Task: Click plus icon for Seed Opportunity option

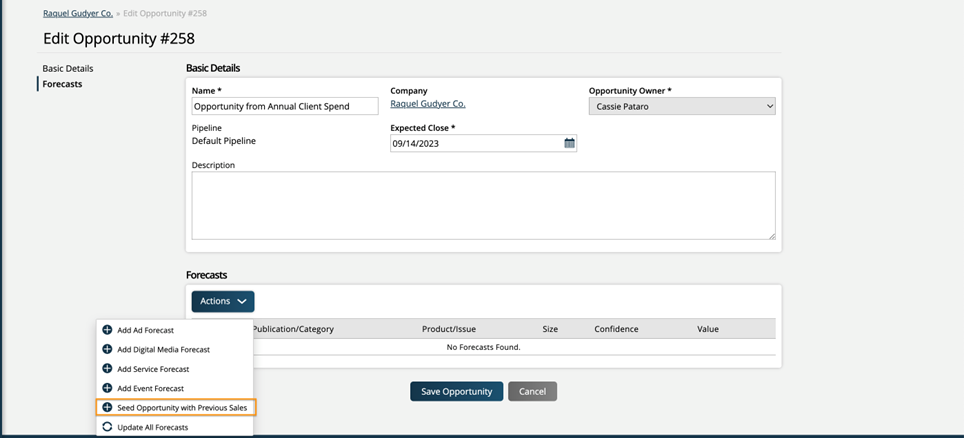Action: point(107,407)
